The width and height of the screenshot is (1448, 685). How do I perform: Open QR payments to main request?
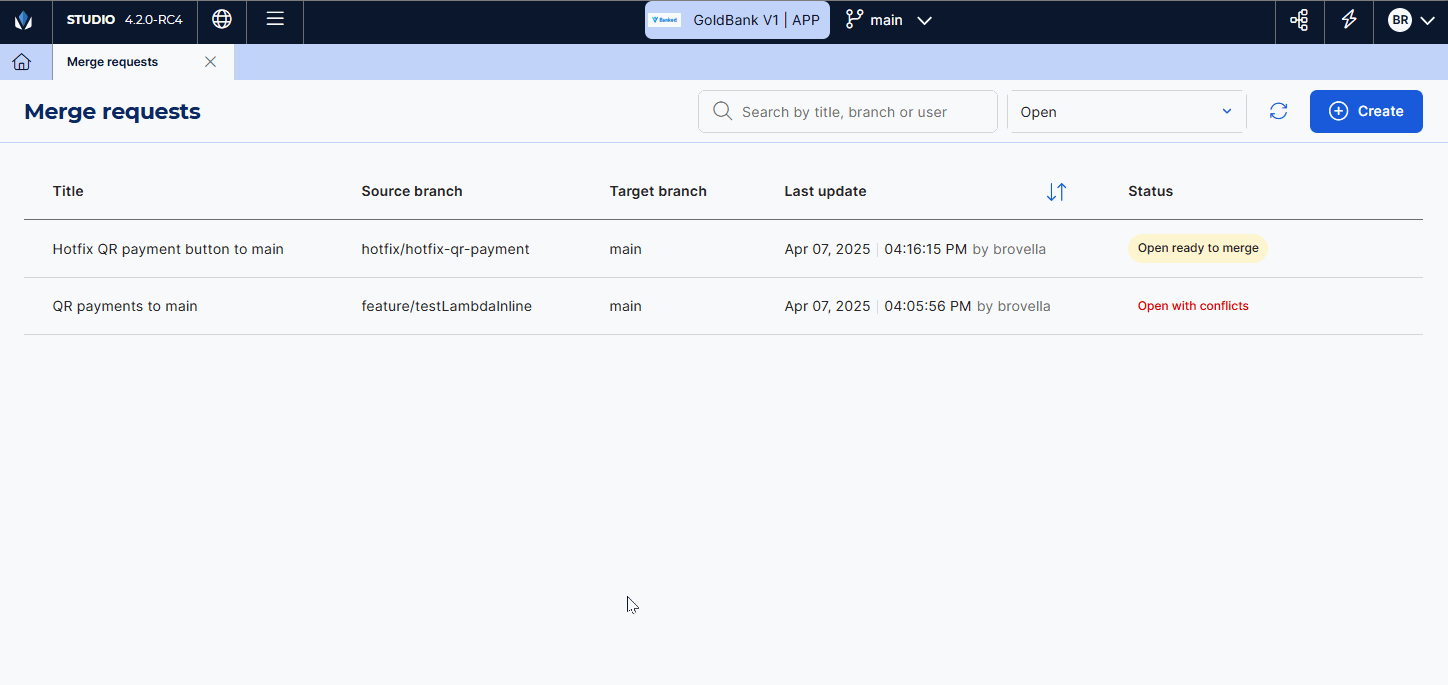click(x=125, y=306)
